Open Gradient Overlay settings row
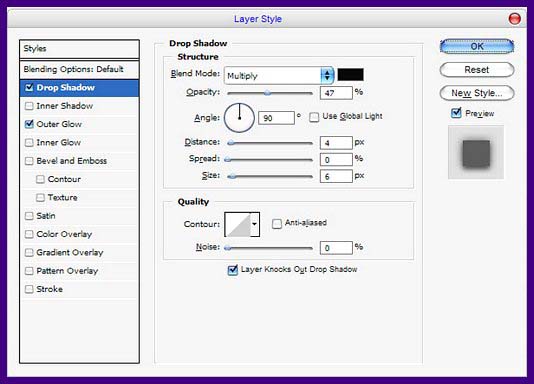This screenshot has height=384, width=534. (x=79, y=253)
